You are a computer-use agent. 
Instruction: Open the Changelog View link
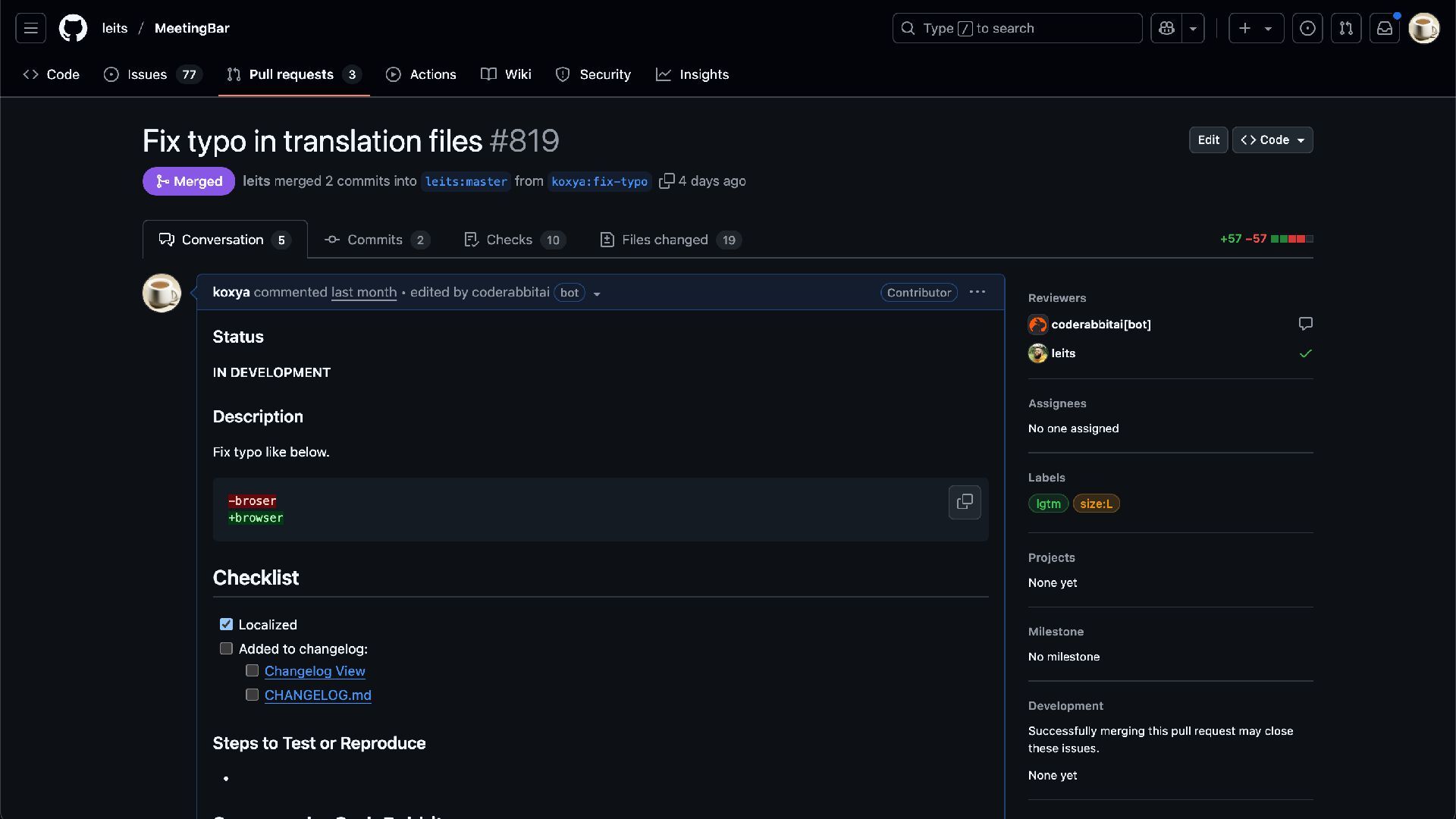click(x=315, y=671)
